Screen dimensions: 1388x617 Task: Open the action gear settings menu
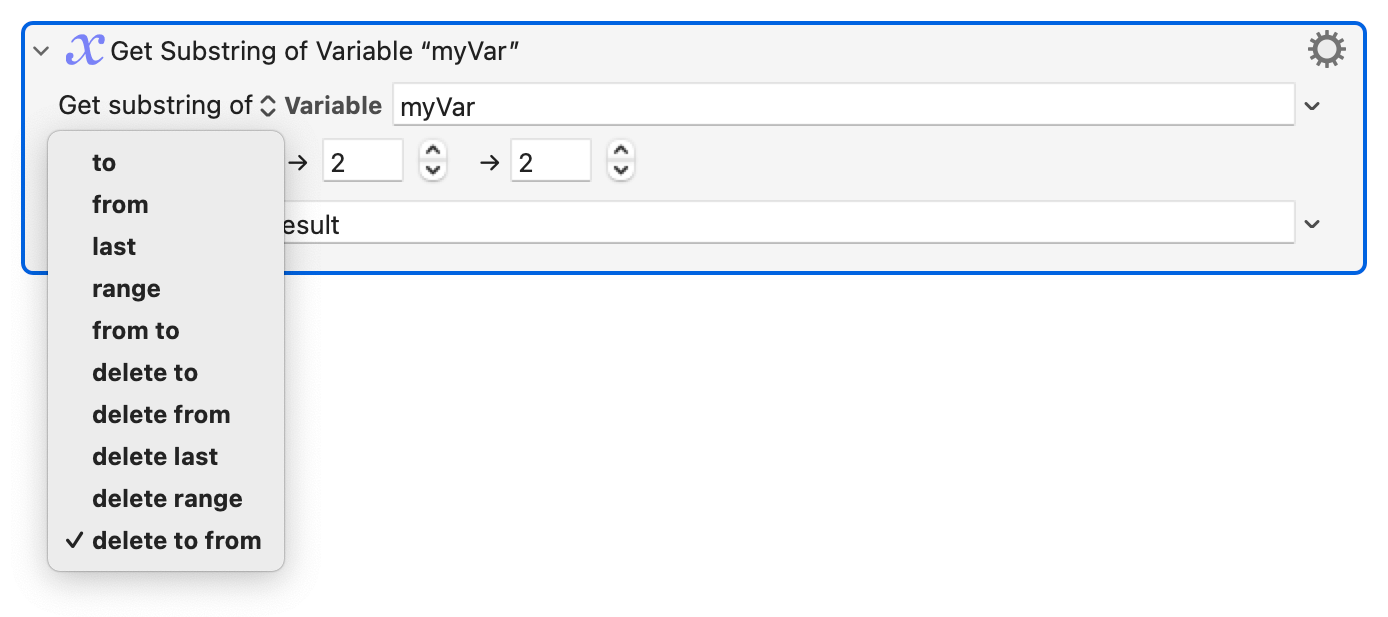click(x=1326, y=50)
